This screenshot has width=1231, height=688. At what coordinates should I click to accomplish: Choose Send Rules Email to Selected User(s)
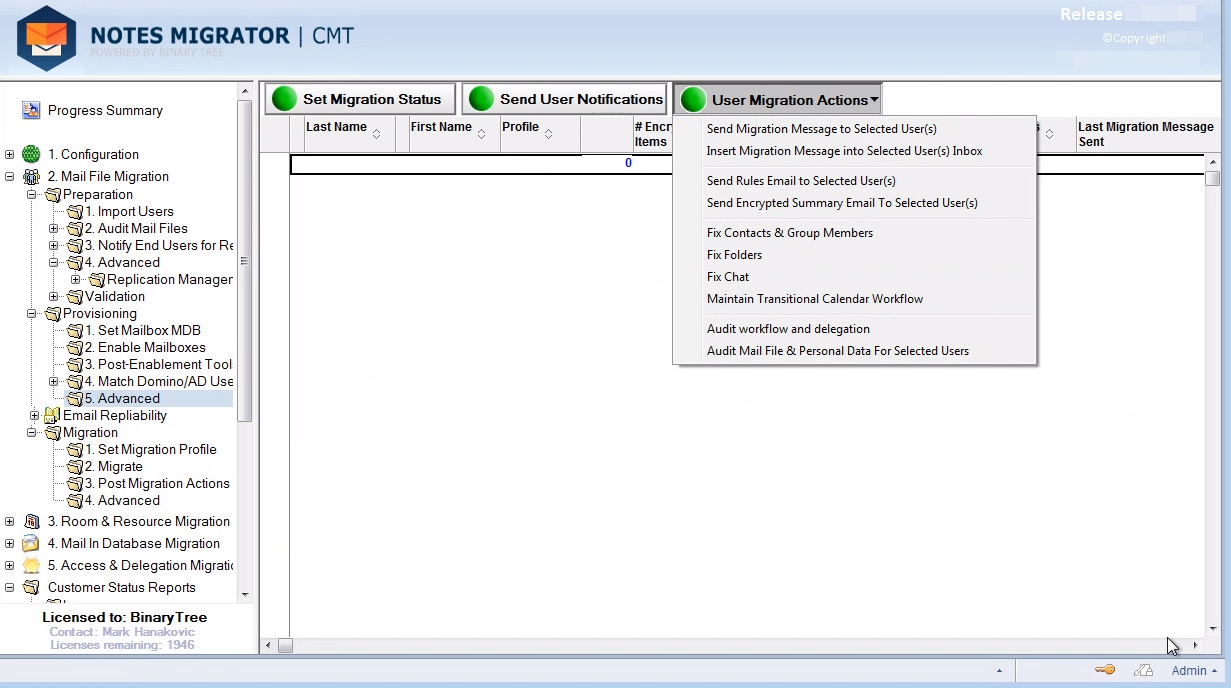click(x=801, y=181)
